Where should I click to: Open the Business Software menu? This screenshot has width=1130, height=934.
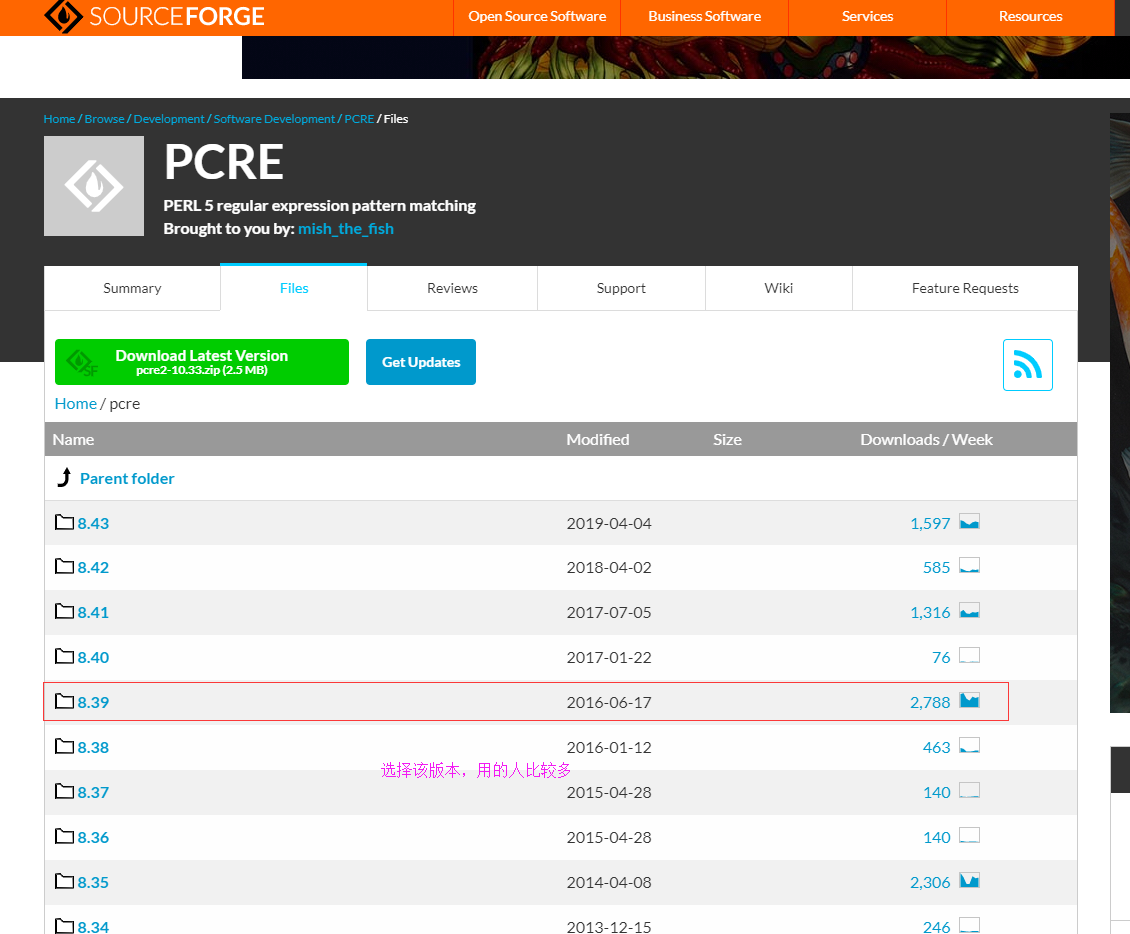(x=704, y=17)
